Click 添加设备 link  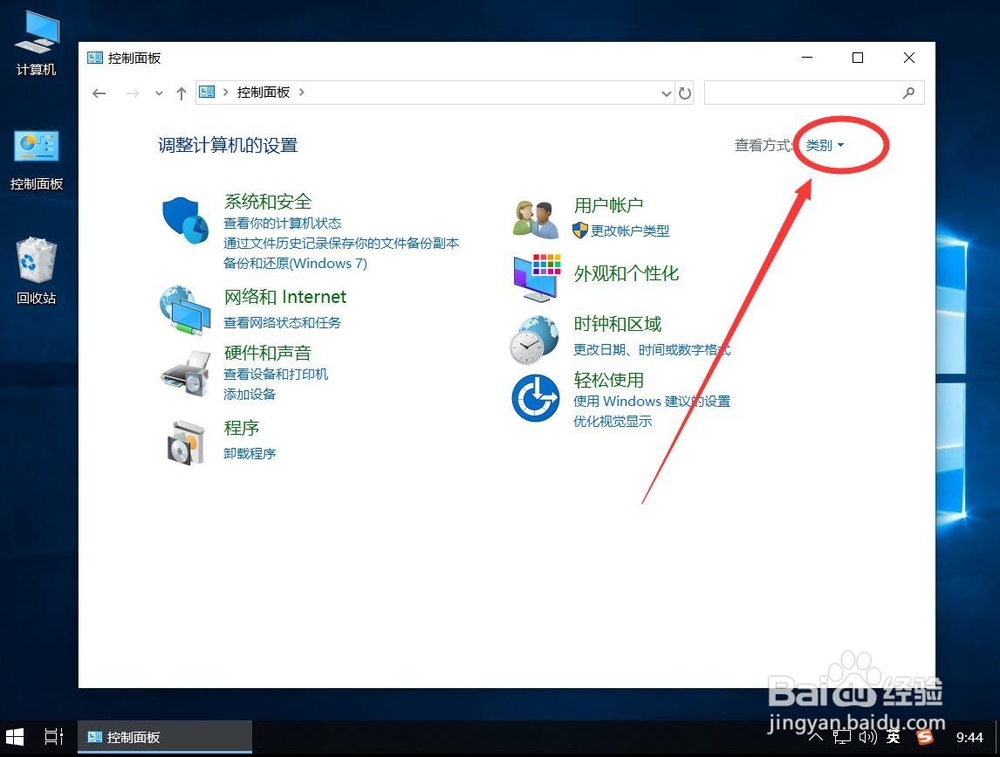click(249, 394)
